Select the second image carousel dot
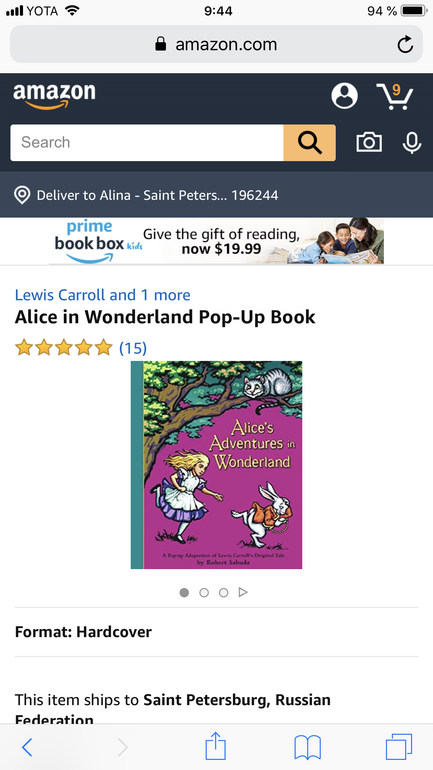The width and height of the screenshot is (433, 770). tap(204, 593)
